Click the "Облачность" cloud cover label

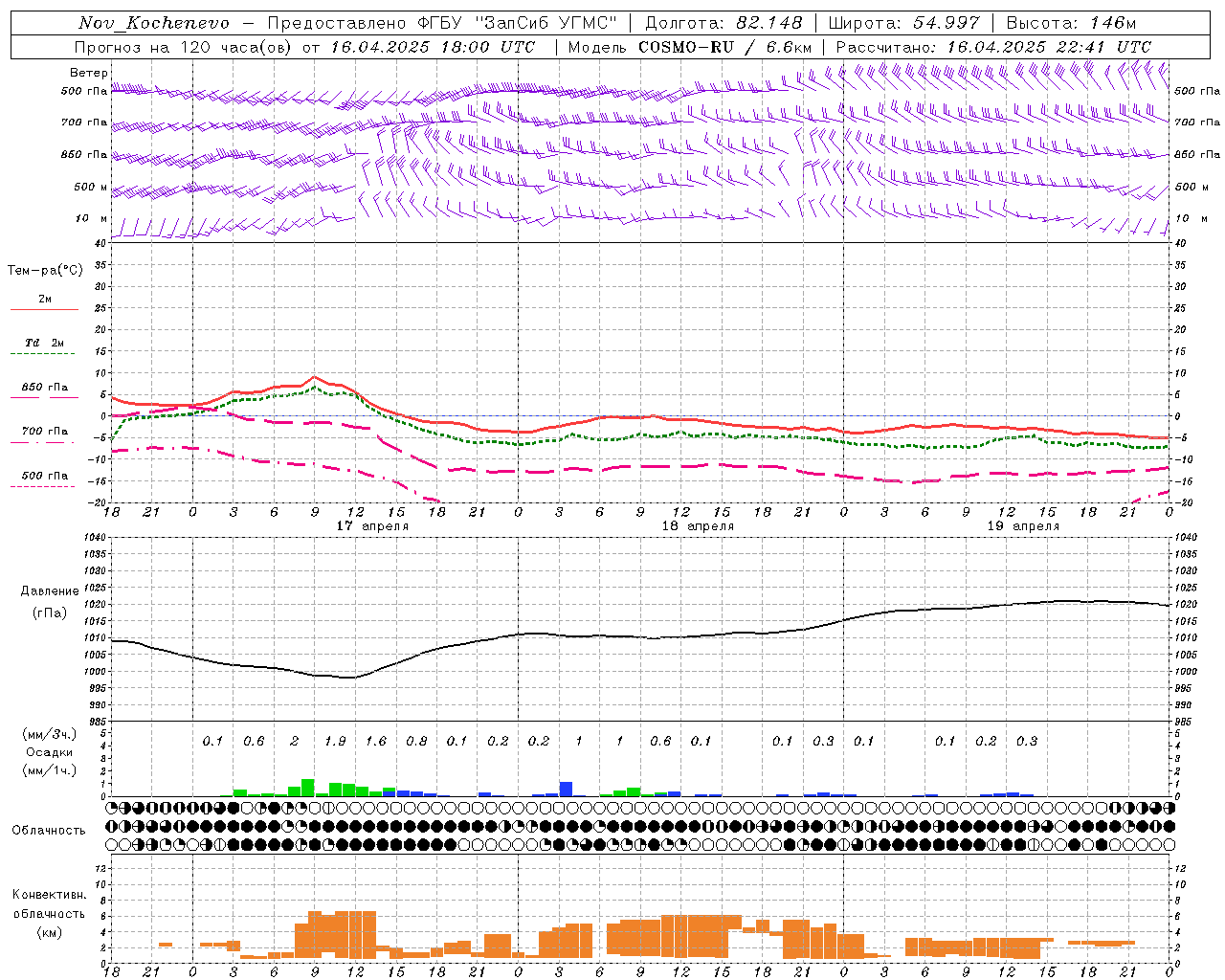49,831
